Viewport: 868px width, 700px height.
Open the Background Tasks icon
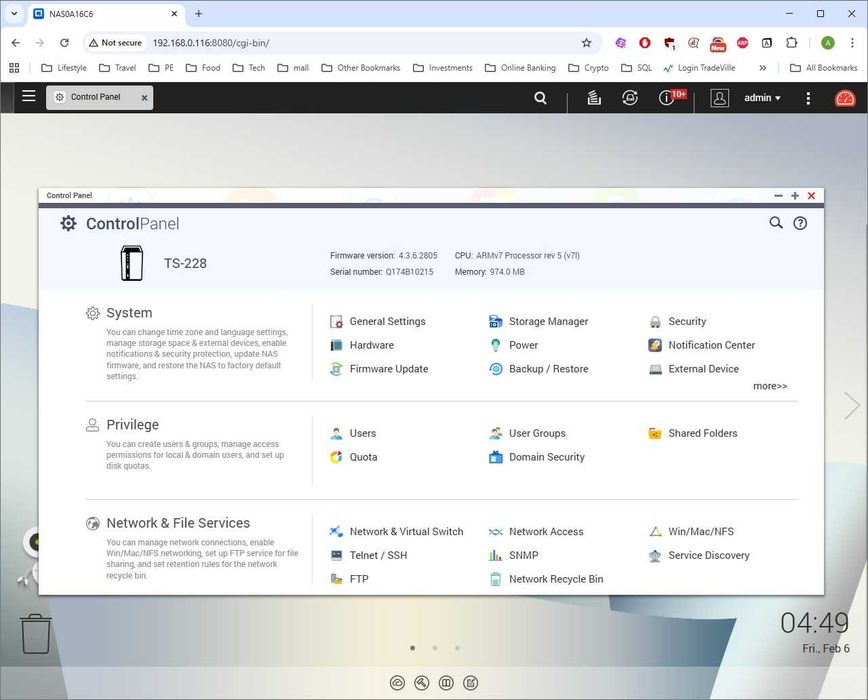594,98
